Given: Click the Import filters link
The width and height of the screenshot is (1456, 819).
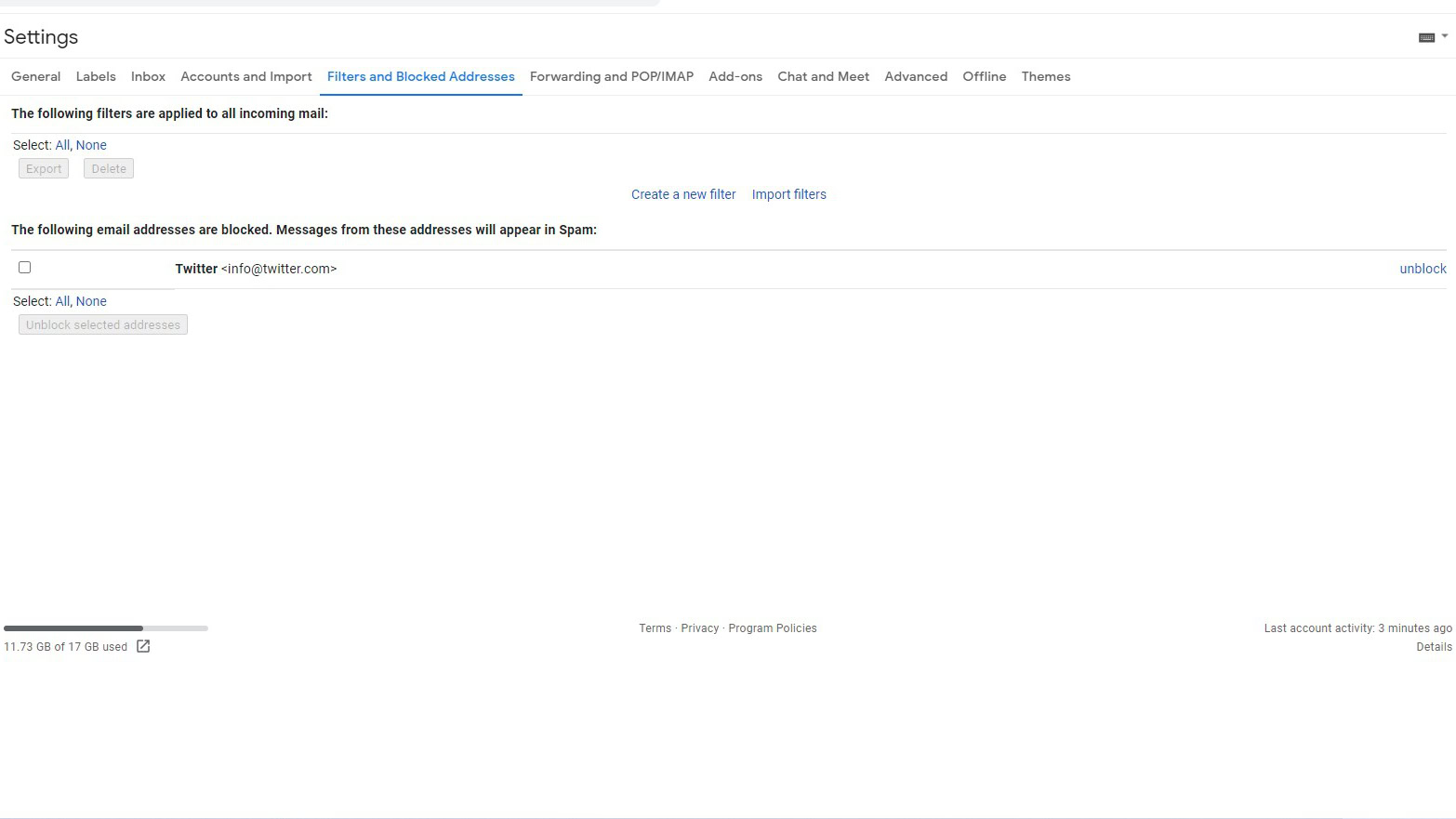Looking at the screenshot, I should [x=789, y=194].
